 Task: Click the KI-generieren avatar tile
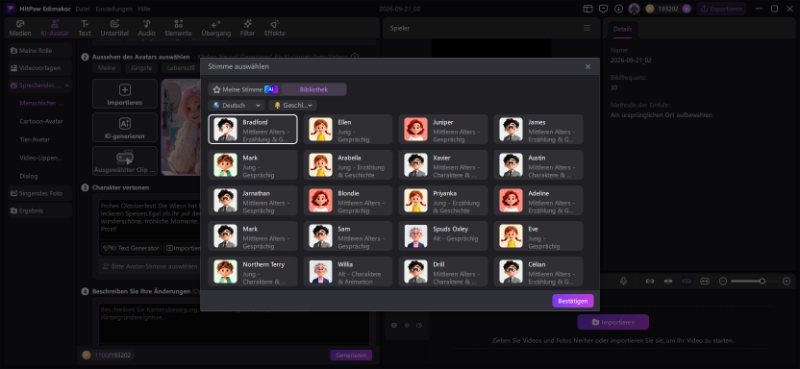click(125, 128)
